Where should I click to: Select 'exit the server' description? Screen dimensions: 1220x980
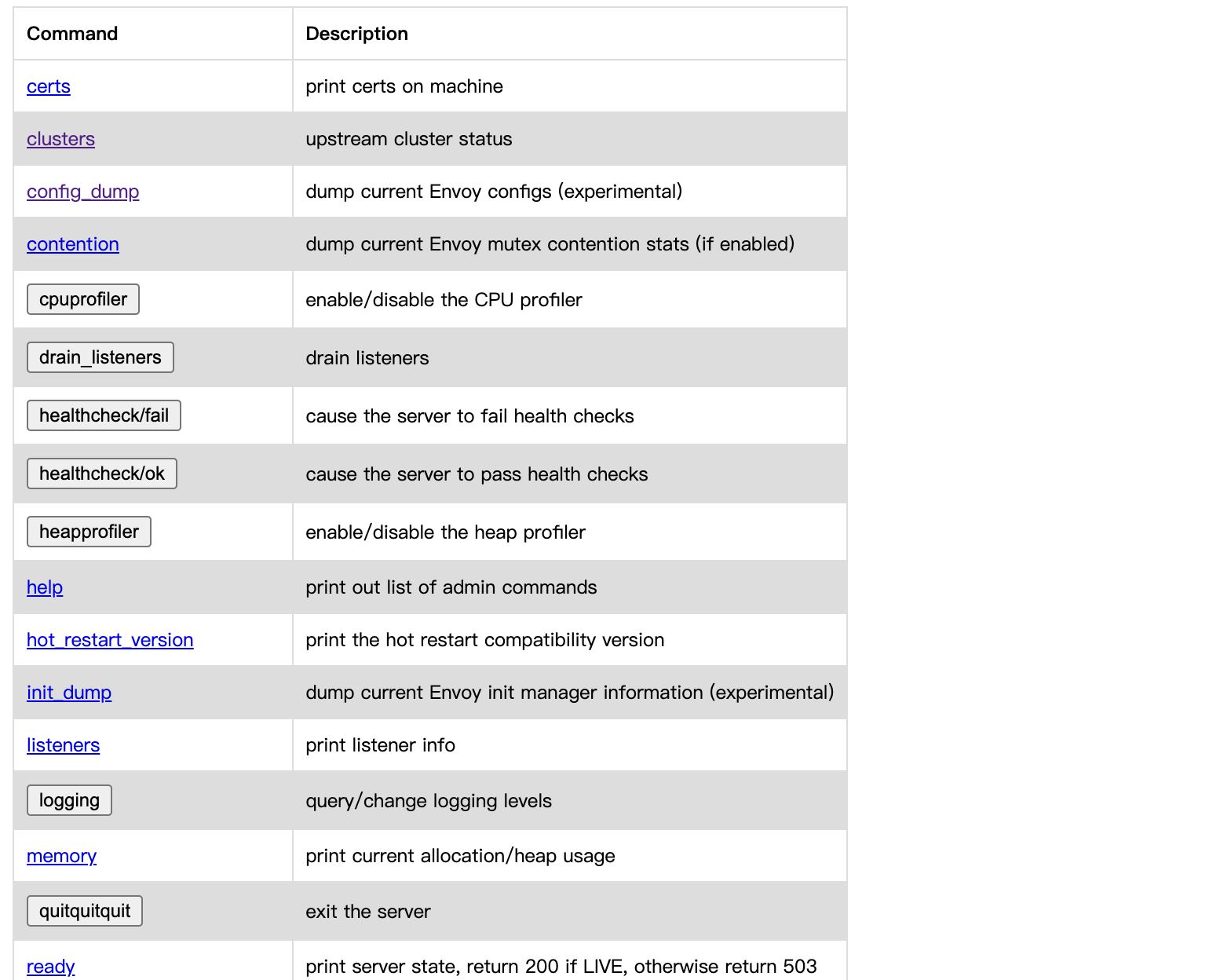pyautogui.click(x=368, y=912)
